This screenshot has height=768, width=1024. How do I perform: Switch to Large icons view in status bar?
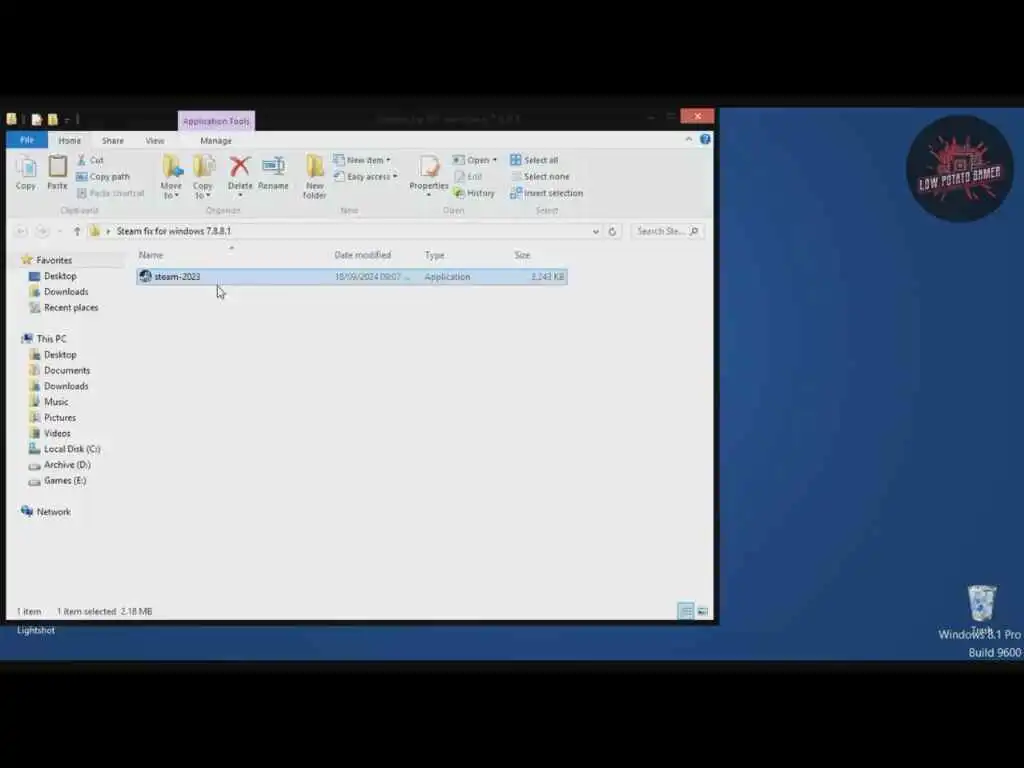coord(702,611)
